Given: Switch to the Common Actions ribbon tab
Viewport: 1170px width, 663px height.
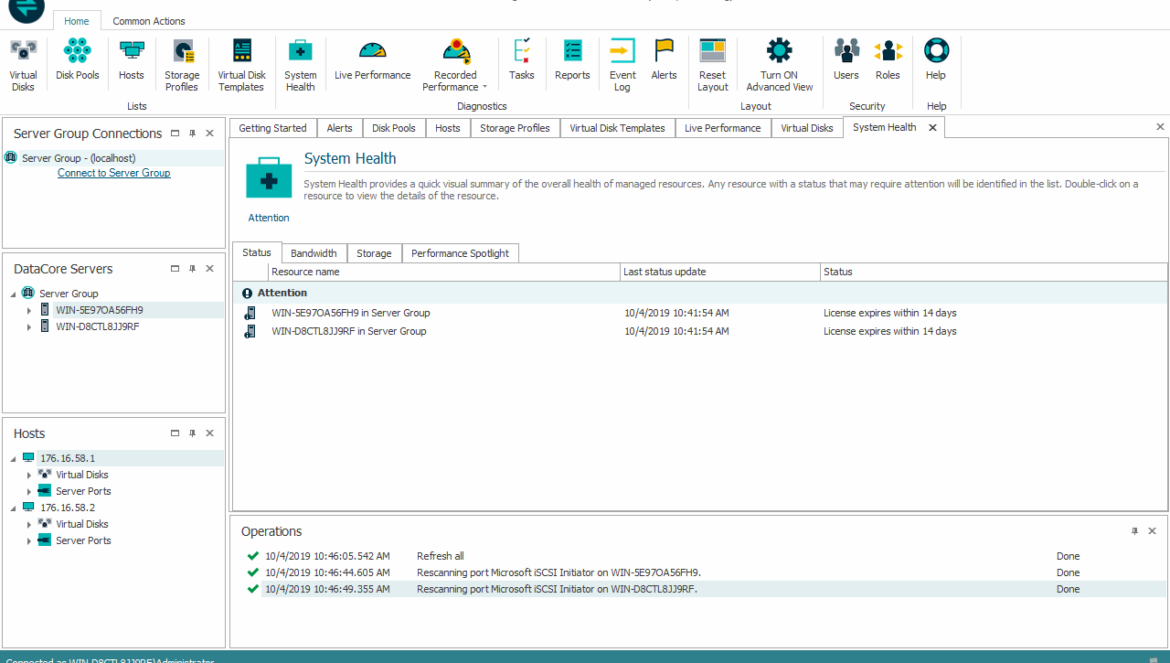Looking at the screenshot, I should point(148,21).
